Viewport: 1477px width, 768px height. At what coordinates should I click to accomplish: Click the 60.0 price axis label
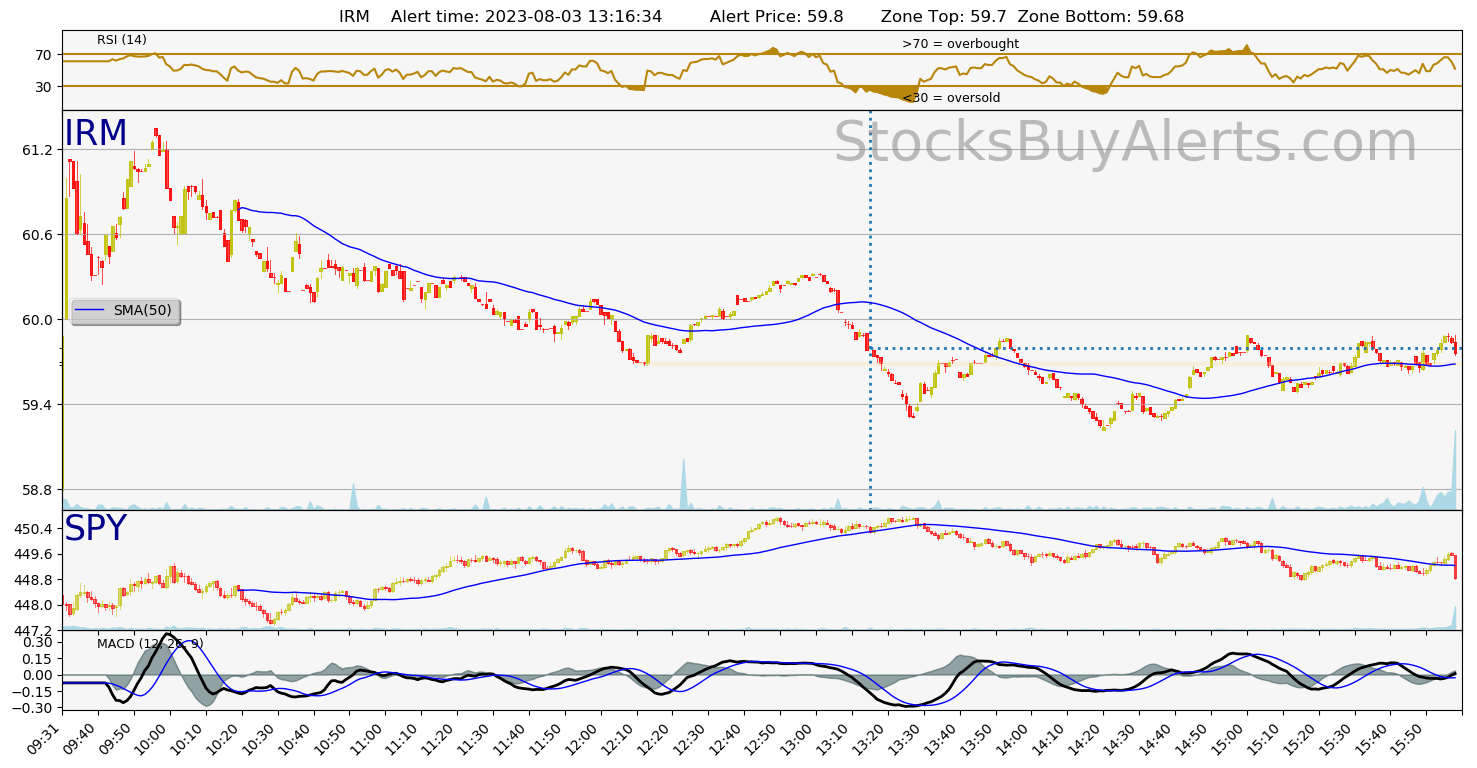coord(38,320)
